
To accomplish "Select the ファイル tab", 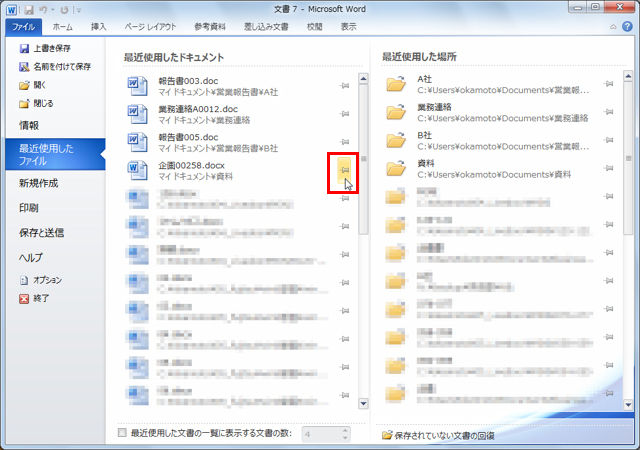I will pyautogui.click(x=23, y=27).
